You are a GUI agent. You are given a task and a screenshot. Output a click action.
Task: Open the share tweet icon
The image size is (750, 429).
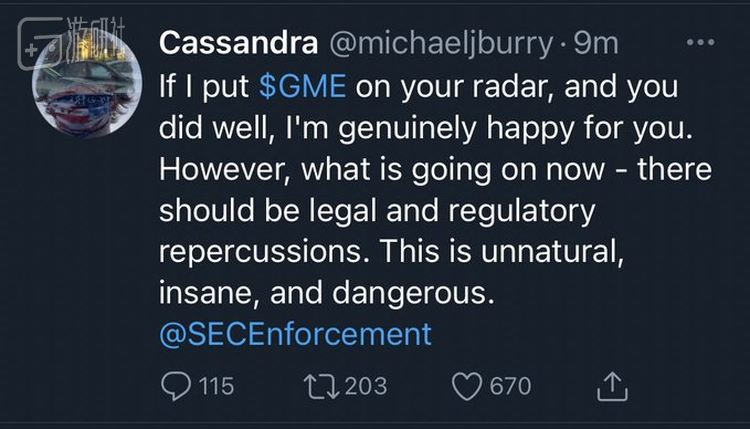click(612, 384)
